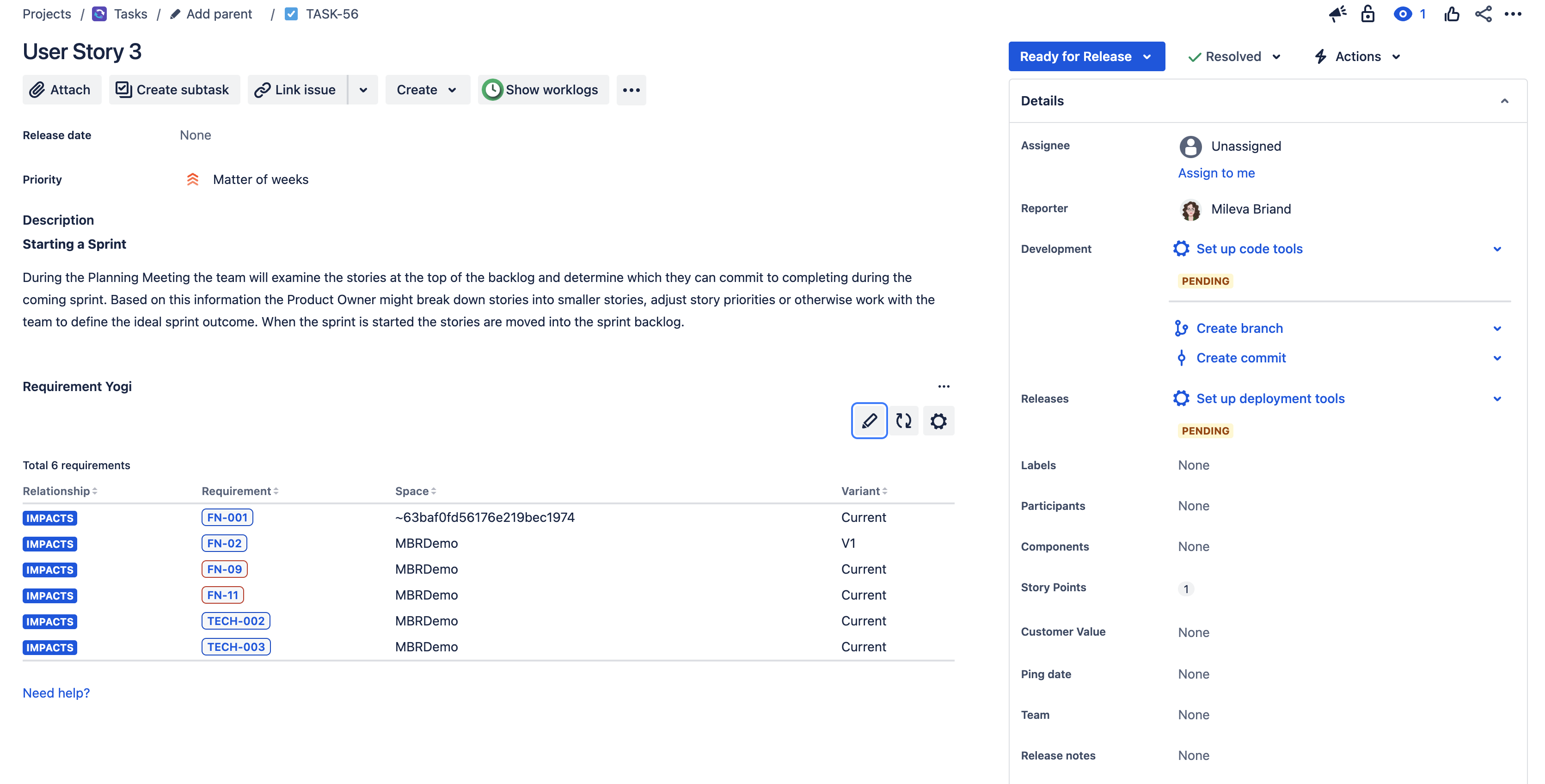This screenshot has width=1545, height=784.
Task: Open requirement FN-001
Action: [227, 516]
